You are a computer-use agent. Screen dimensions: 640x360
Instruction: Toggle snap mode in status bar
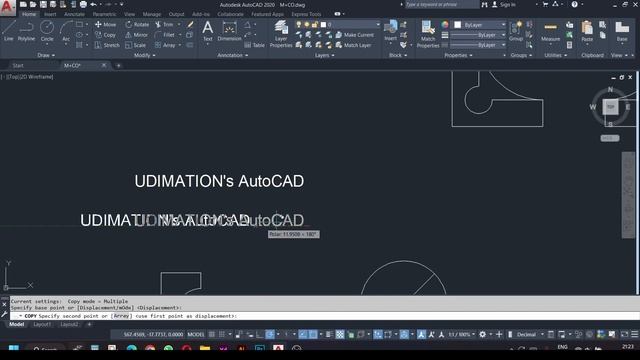point(222,334)
